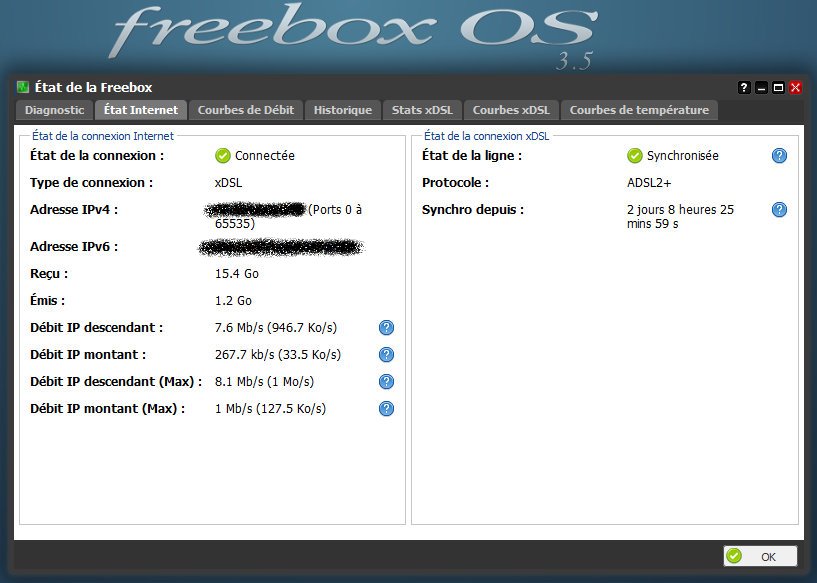Click help icon for Débit IP descendant
Screen dimensions: 817x583
386,328
